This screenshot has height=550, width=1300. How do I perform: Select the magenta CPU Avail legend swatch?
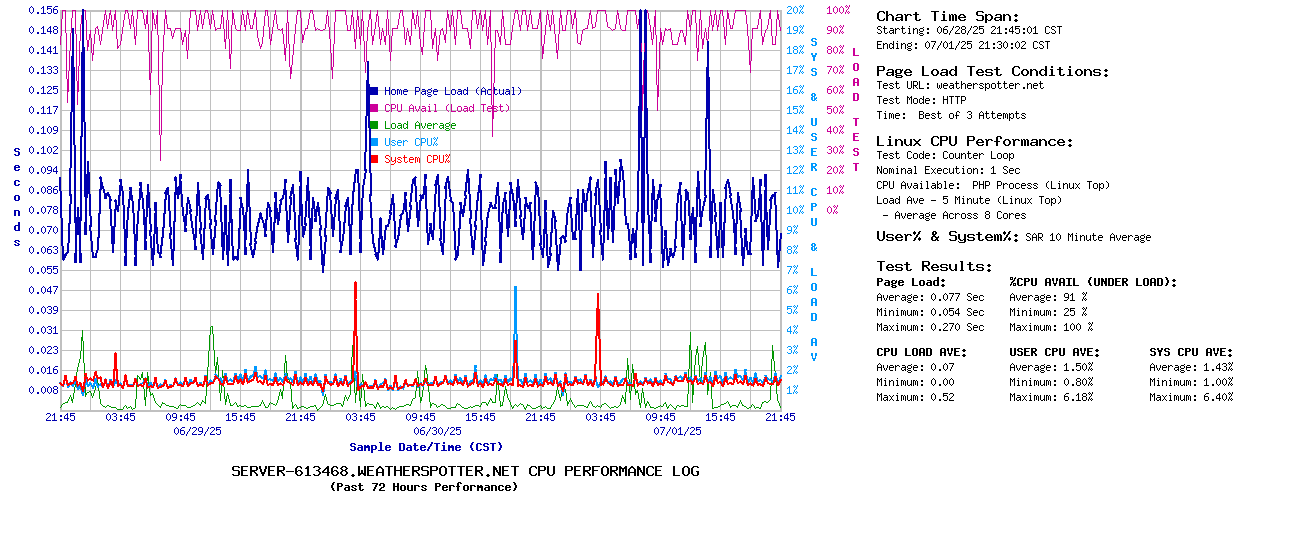[374, 108]
